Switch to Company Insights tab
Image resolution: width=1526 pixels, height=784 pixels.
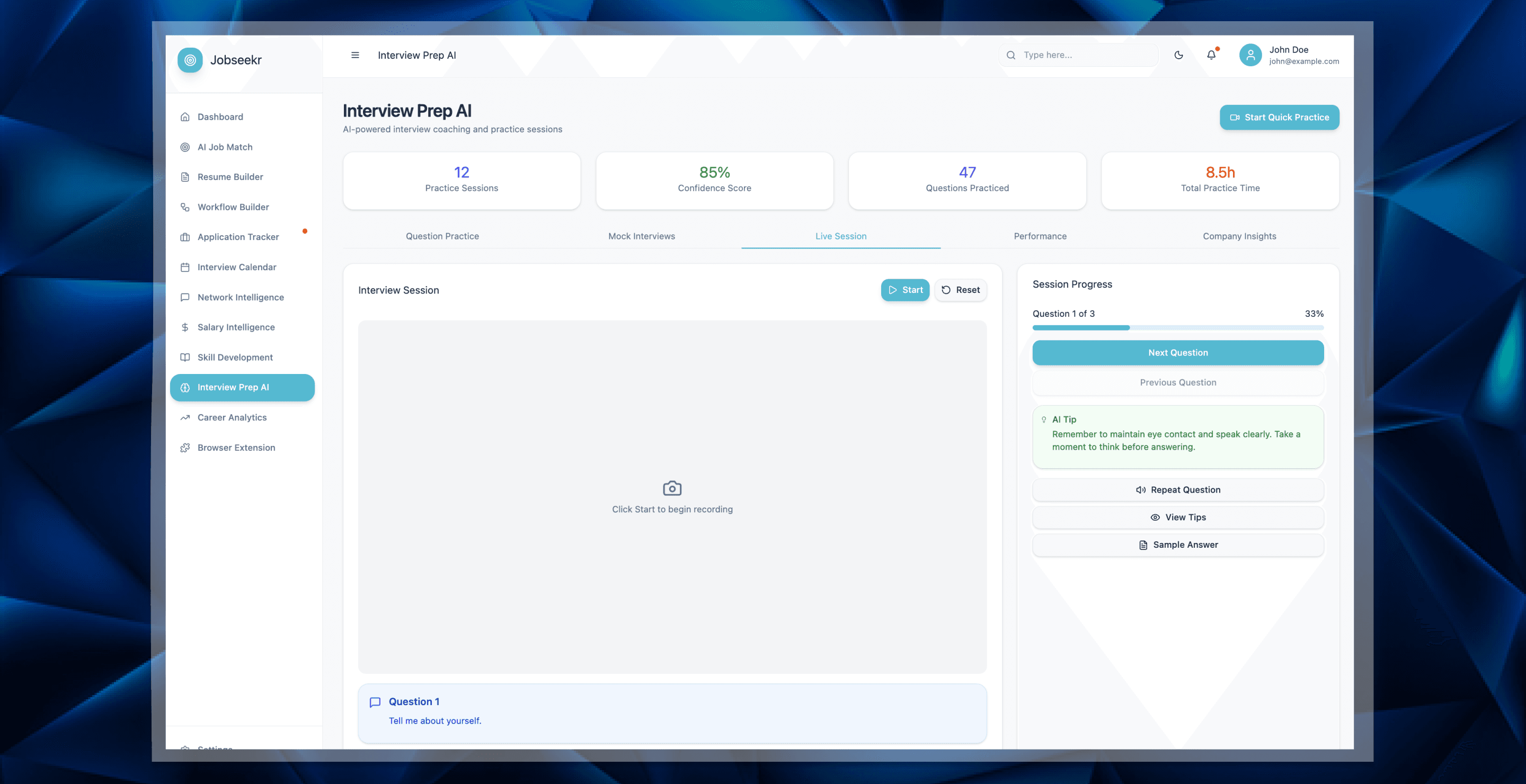click(1239, 236)
